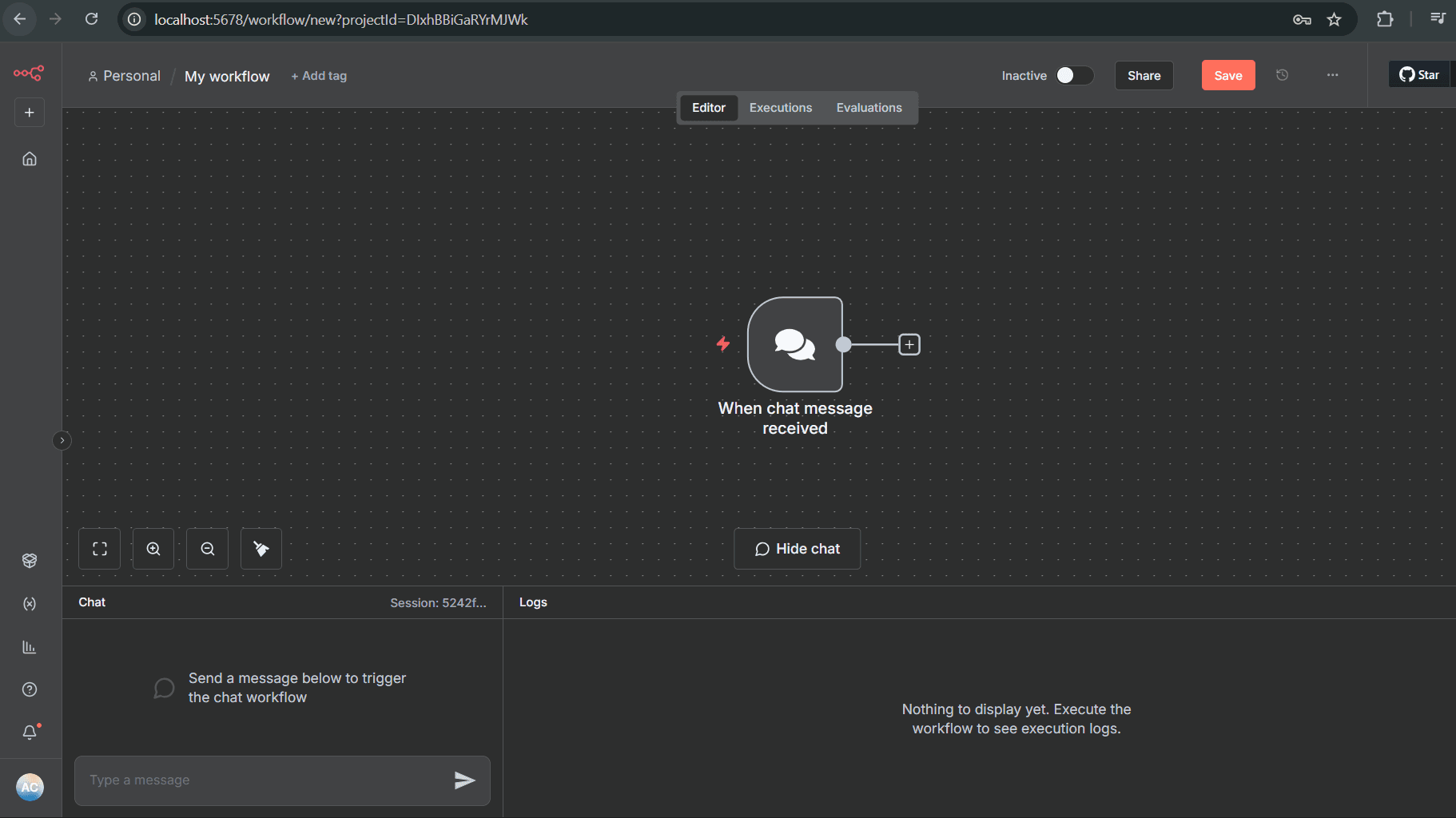Add a node after the chat trigger
The image size is (1456, 818).
point(909,344)
